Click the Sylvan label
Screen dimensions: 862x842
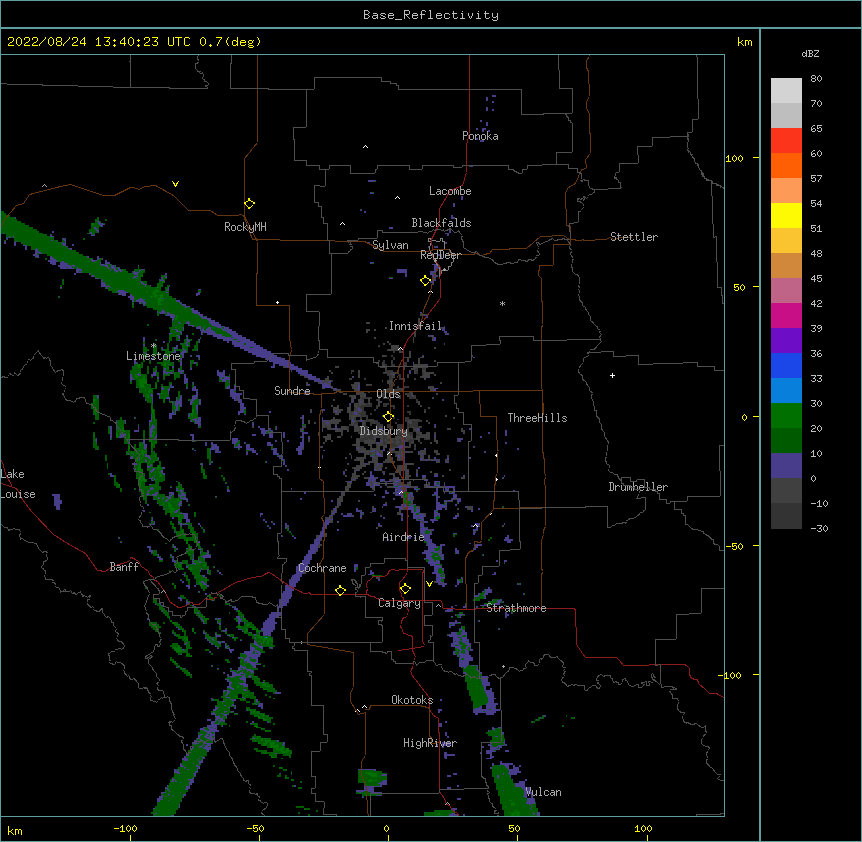click(390, 245)
